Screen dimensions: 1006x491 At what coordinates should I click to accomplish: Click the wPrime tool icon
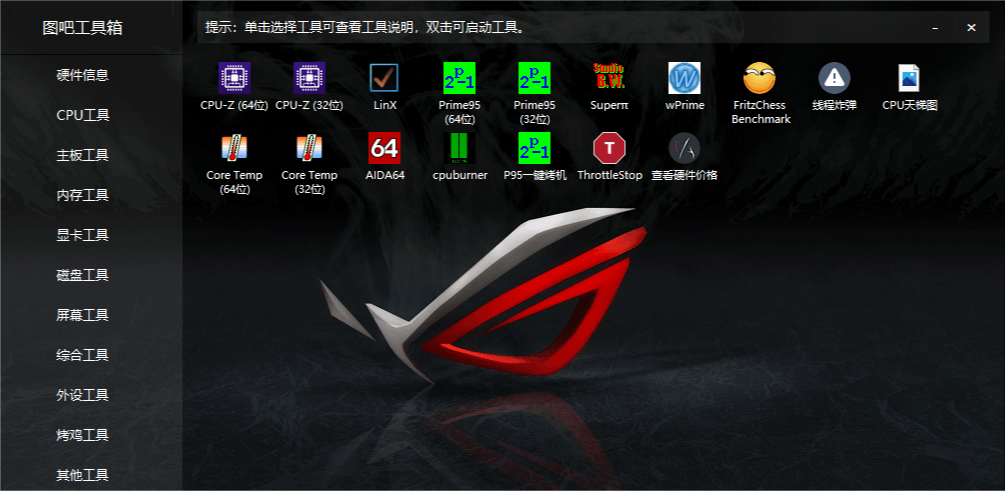(684, 78)
